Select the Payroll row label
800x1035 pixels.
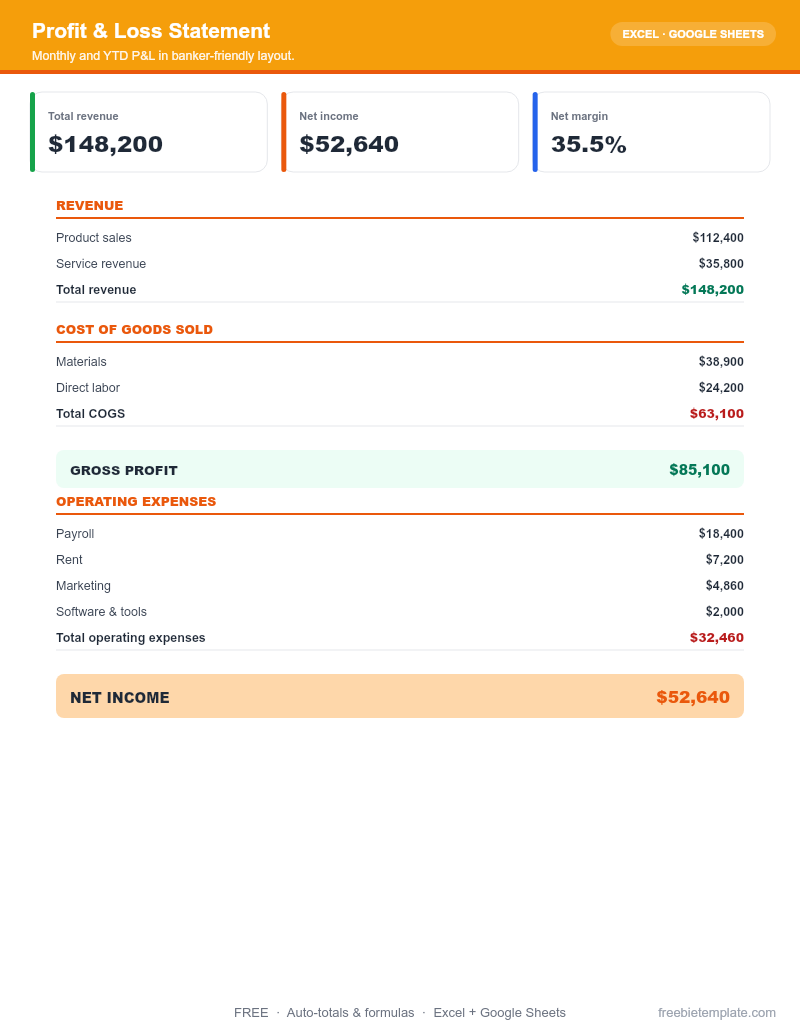[x=75, y=534]
